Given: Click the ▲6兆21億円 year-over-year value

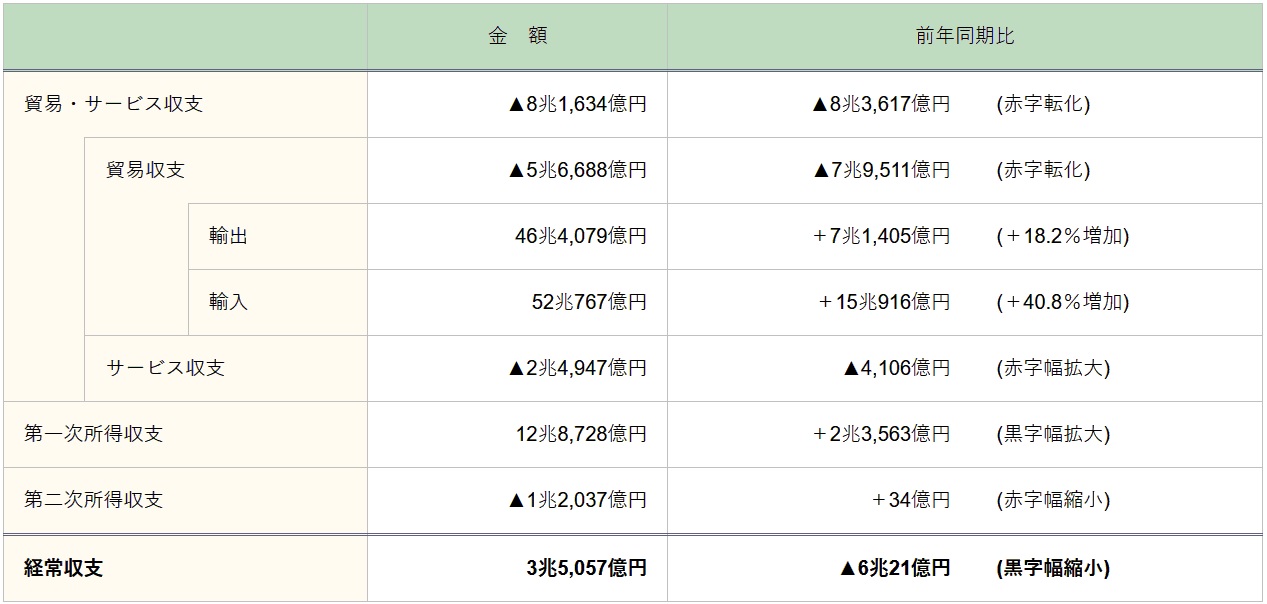Looking at the screenshot, I should (895, 568).
